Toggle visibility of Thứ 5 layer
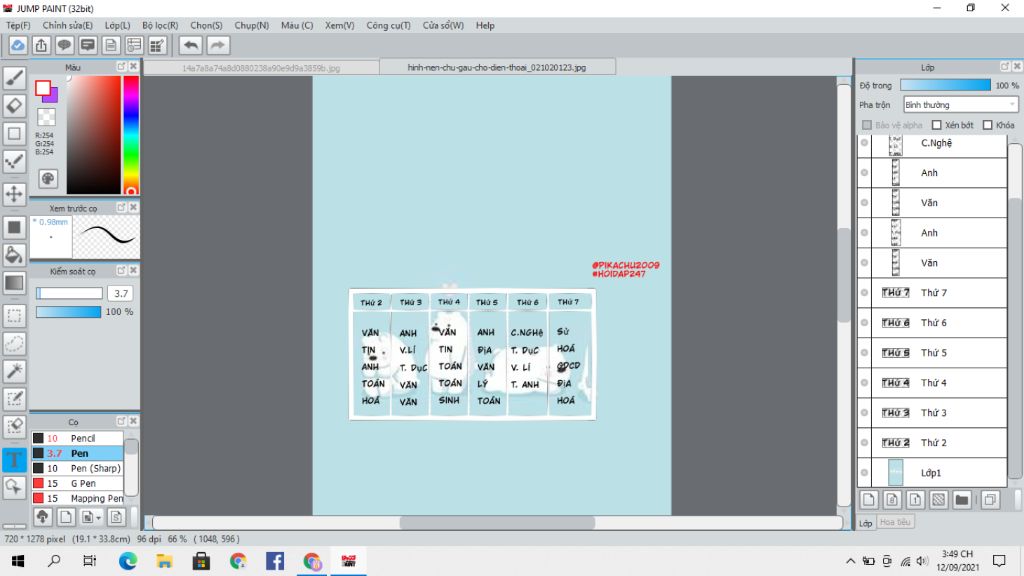This screenshot has width=1024, height=576. 865,353
